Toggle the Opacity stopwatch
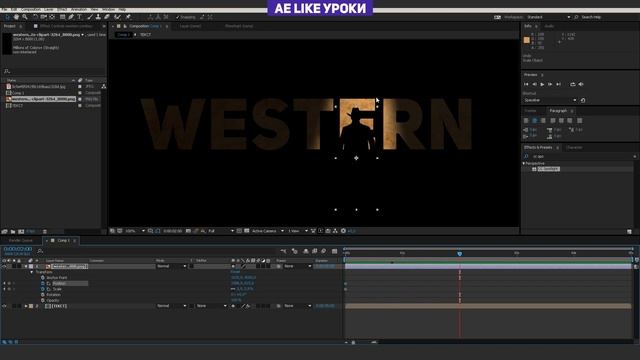This screenshot has width=640, height=360. [43, 300]
